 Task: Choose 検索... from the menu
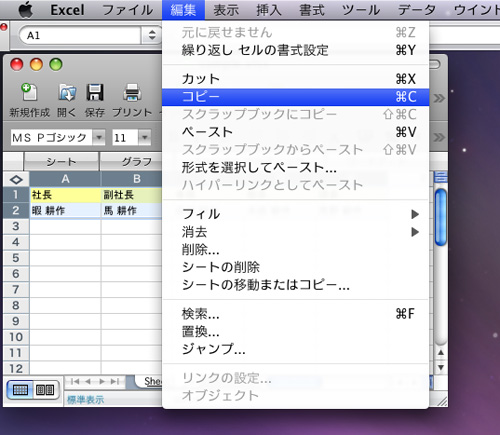[295, 314]
